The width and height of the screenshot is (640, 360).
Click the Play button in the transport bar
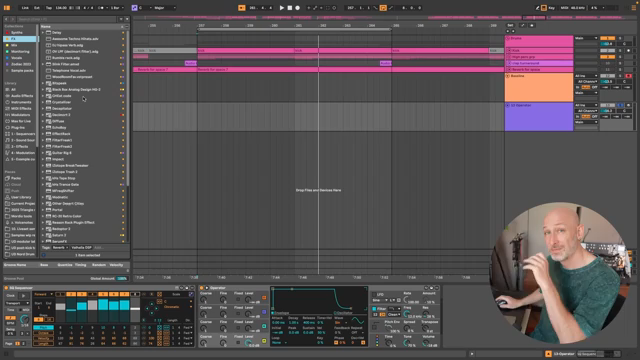(x=282, y=8)
